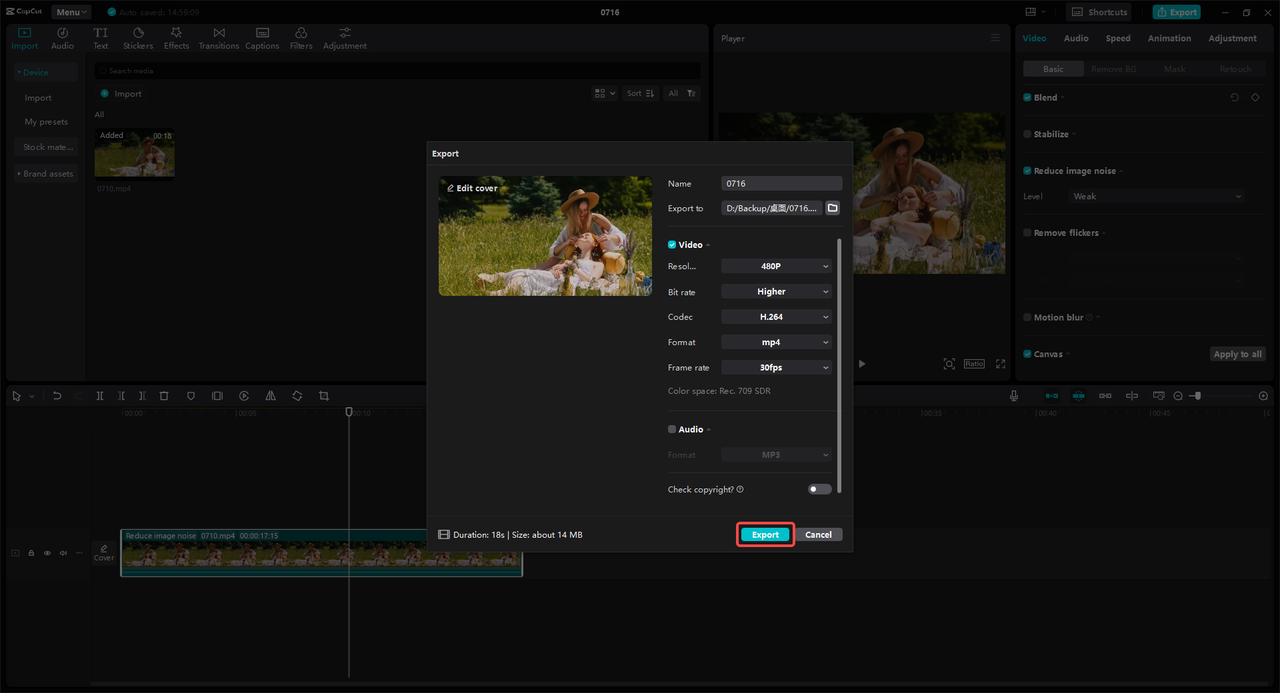Toggle the Check copyright switch

819,489
